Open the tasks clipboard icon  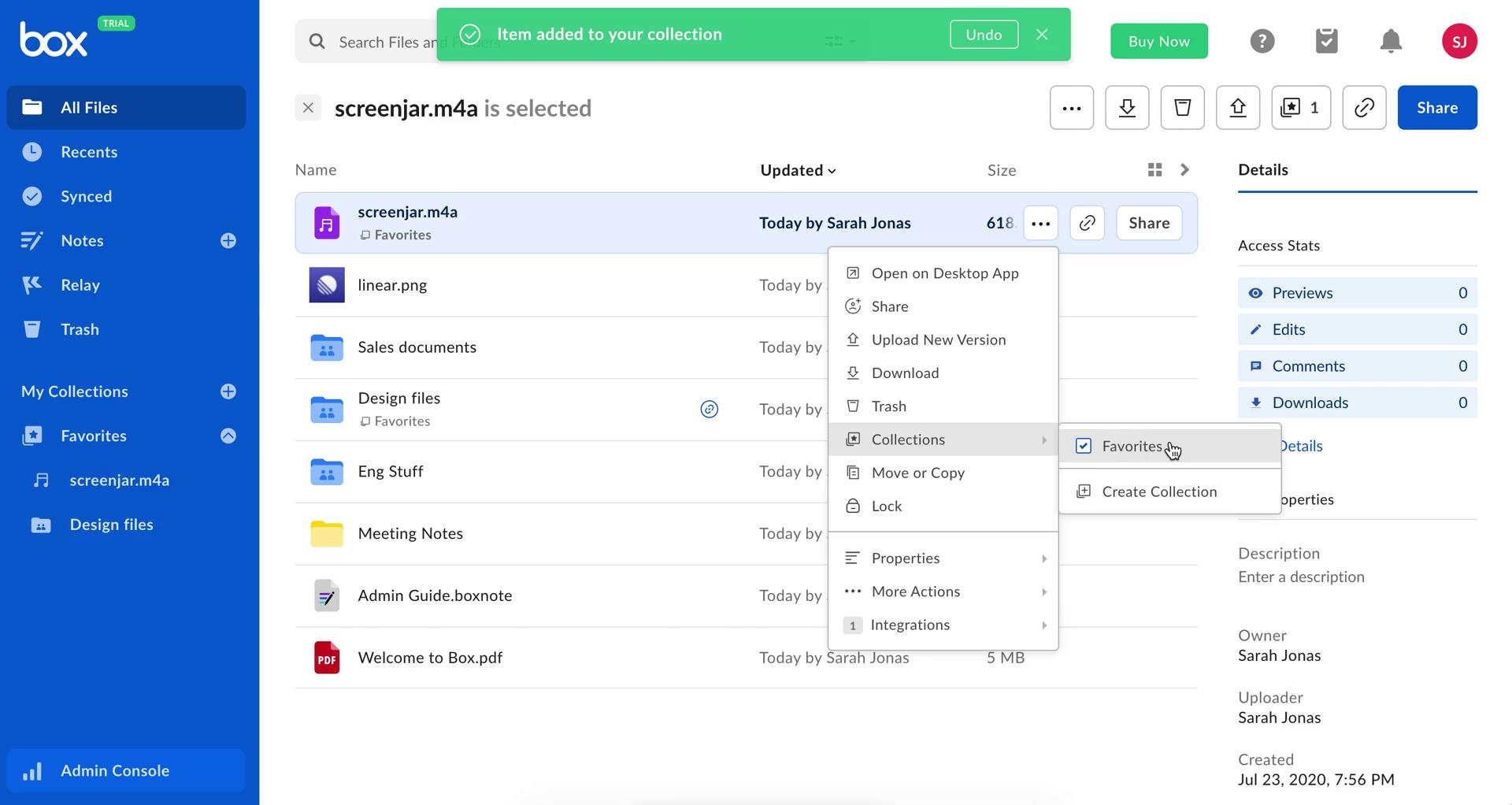click(x=1327, y=41)
